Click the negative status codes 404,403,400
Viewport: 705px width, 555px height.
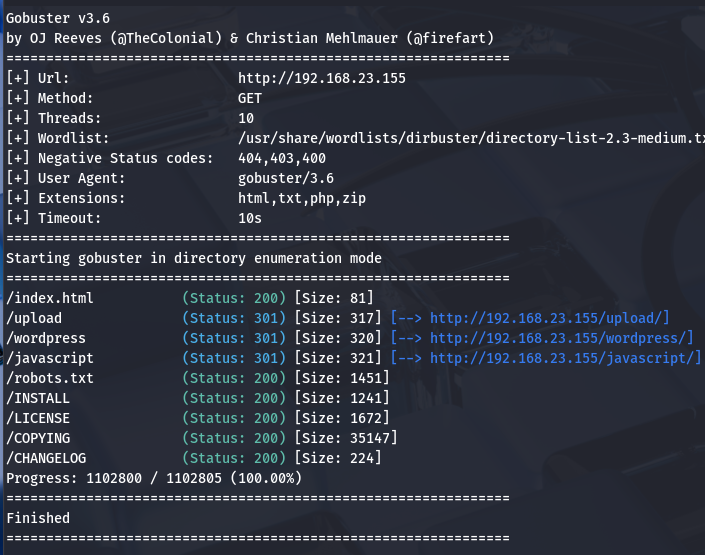281,158
